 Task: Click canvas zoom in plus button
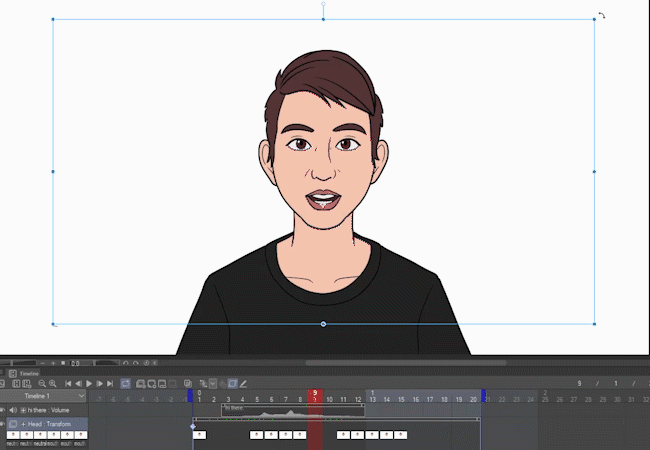click(x=53, y=363)
